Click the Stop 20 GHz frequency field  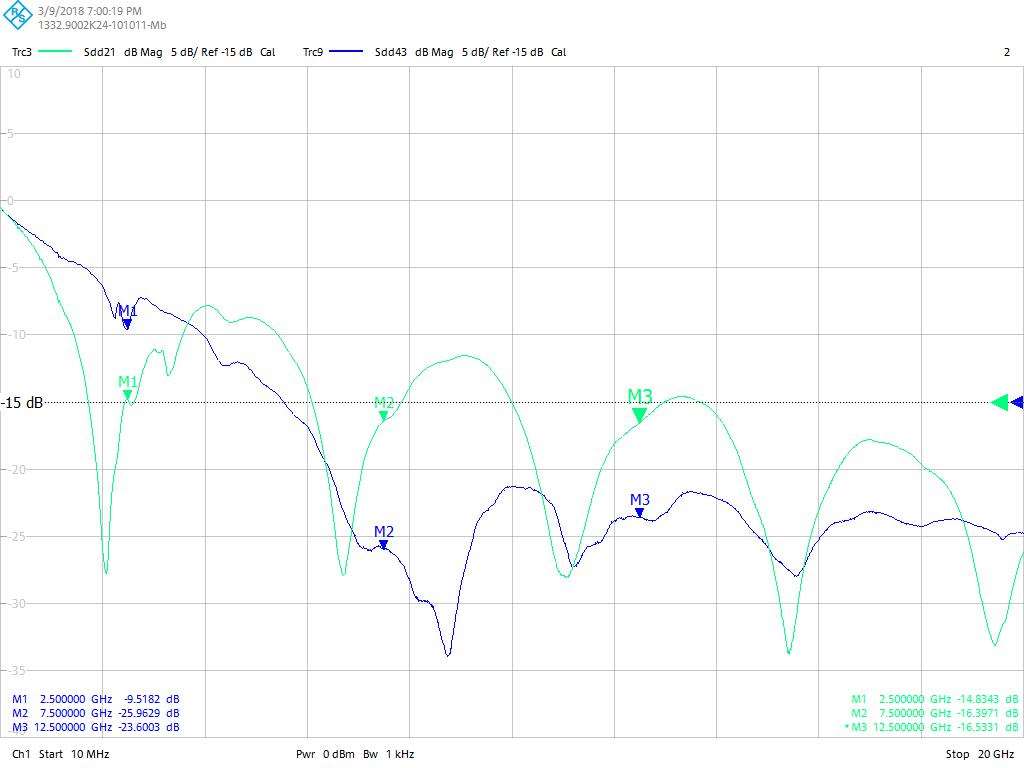click(x=980, y=754)
